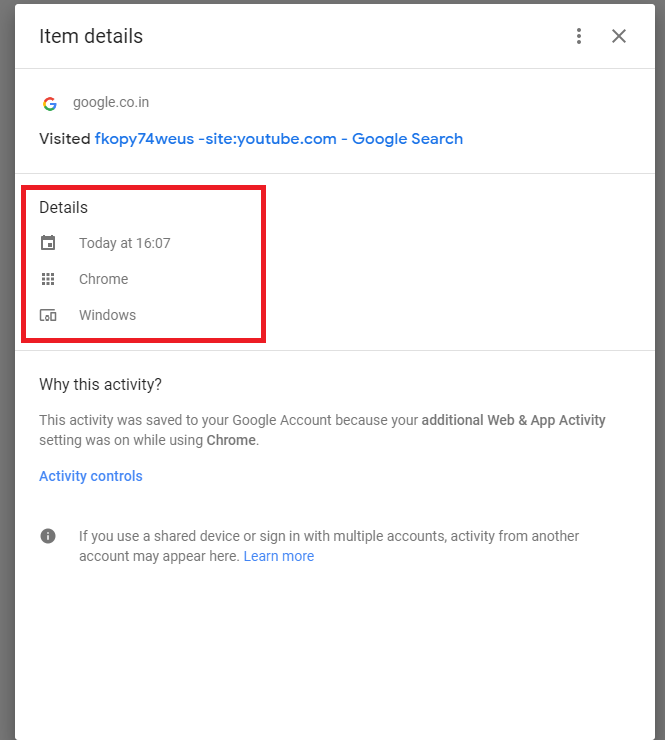
Task: Click the Why this activity? heading
Action: coord(101,385)
